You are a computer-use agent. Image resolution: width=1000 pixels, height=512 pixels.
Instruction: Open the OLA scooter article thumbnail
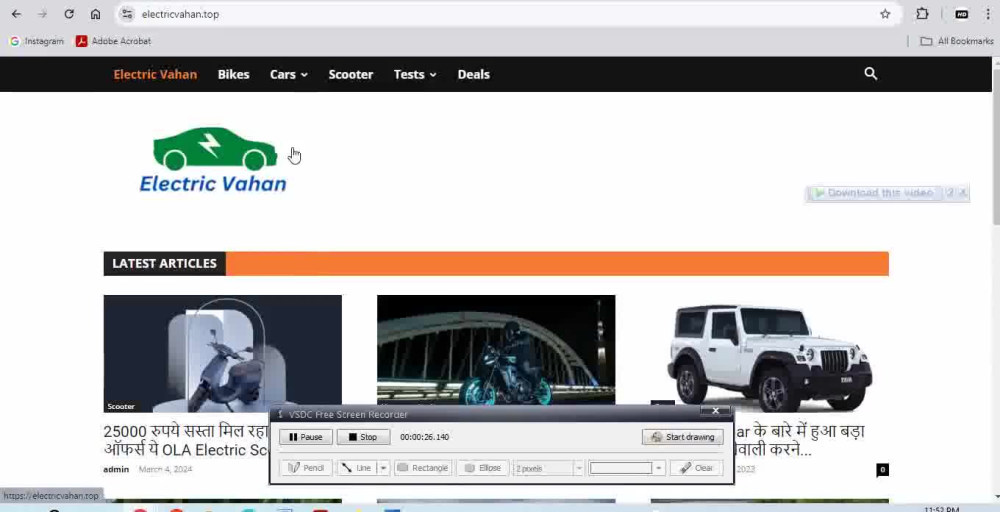pos(223,353)
